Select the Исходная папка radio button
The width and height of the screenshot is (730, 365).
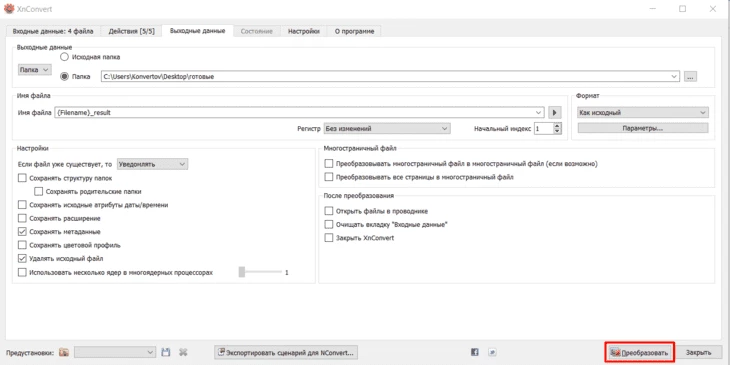coord(65,57)
